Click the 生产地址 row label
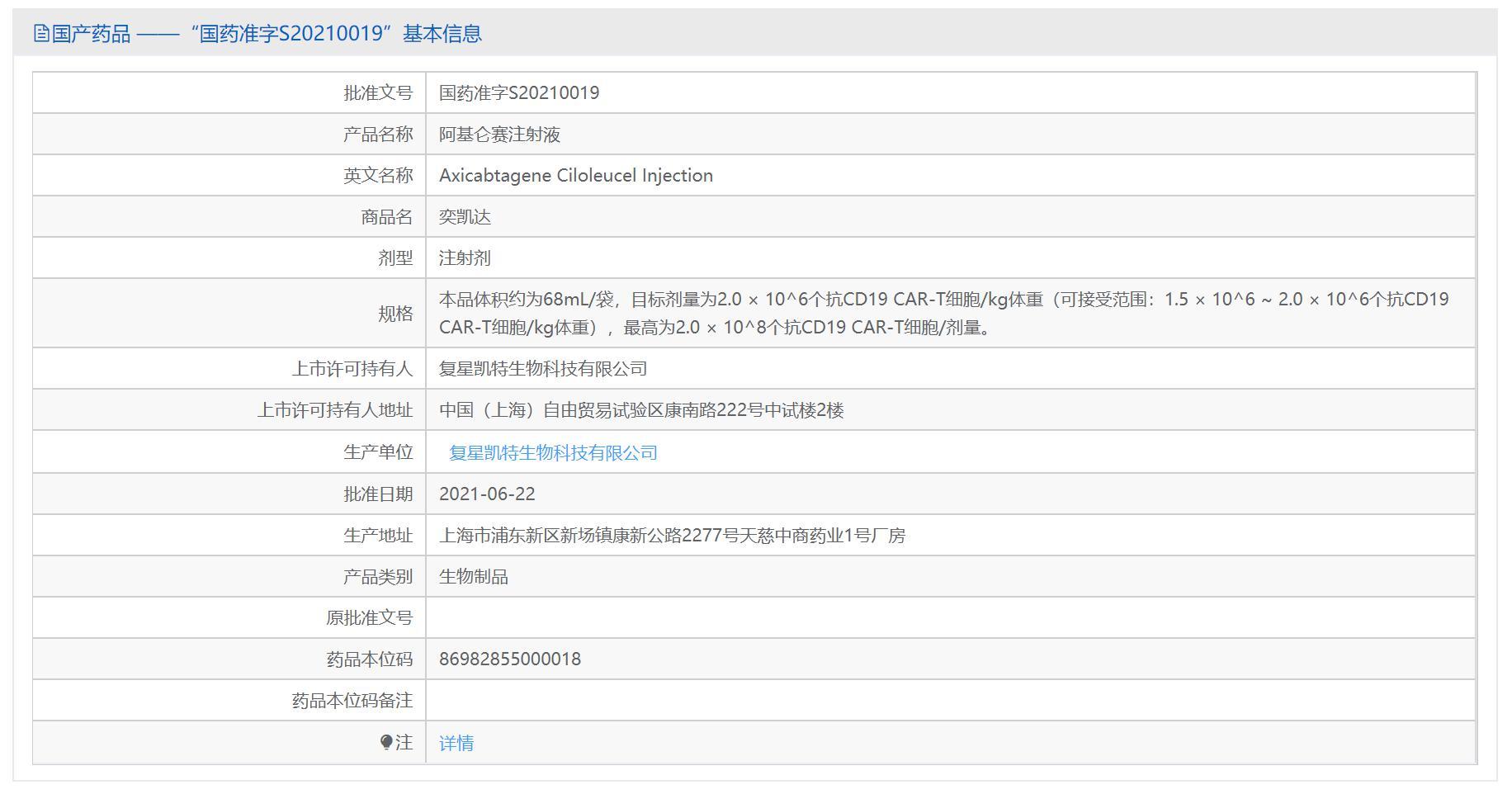Image resolution: width=1512 pixels, height=794 pixels. click(378, 535)
